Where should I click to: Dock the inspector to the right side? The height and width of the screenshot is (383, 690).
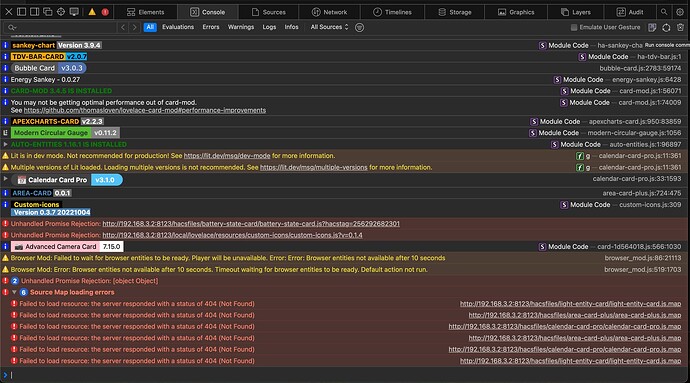click(x=34, y=12)
